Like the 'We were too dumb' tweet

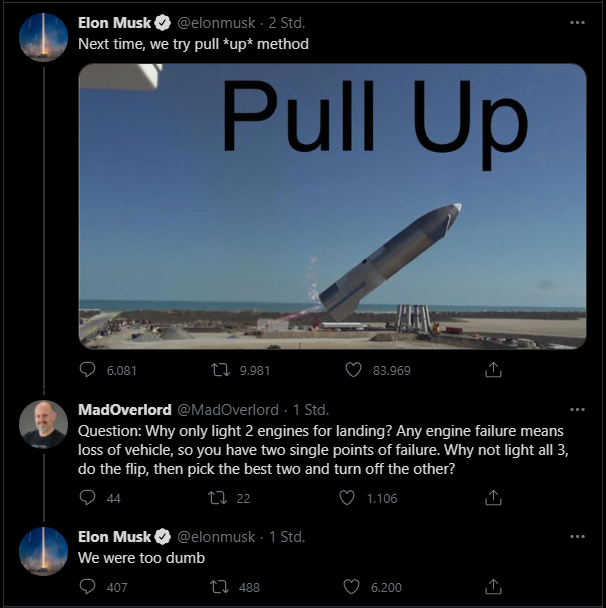[353, 587]
